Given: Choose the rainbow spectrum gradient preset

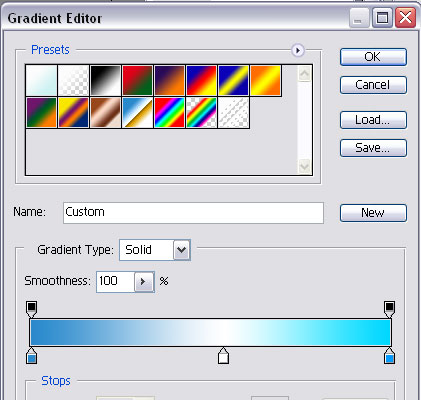Looking at the screenshot, I should point(169,113).
